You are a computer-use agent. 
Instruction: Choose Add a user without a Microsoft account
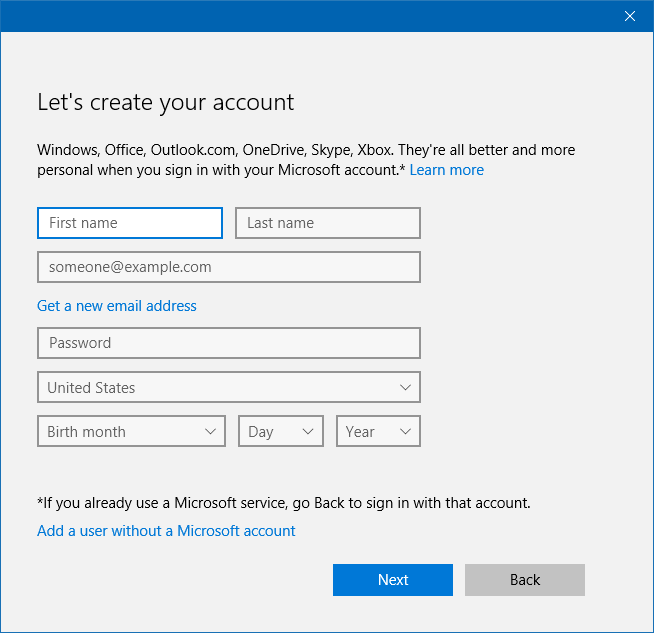166,531
